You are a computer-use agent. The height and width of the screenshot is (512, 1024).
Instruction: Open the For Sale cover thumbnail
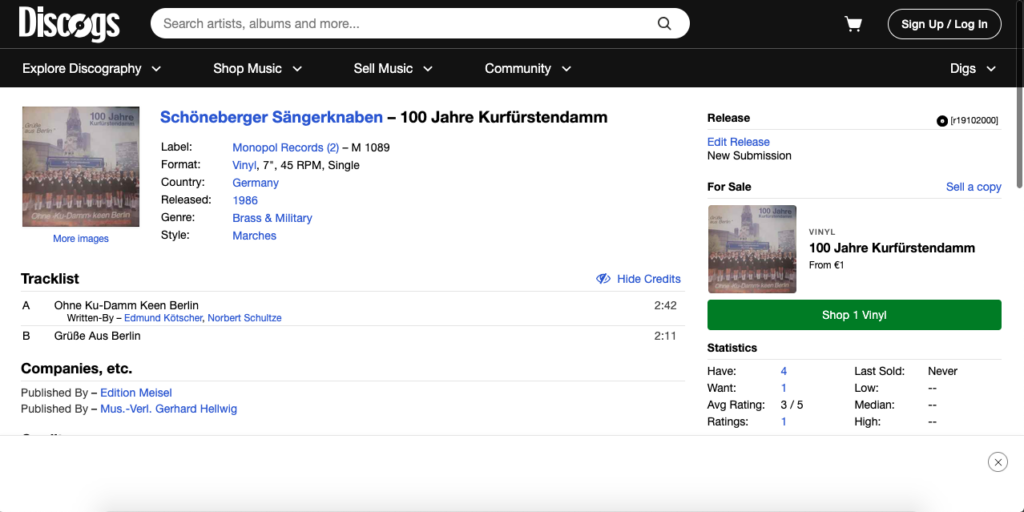752,249
